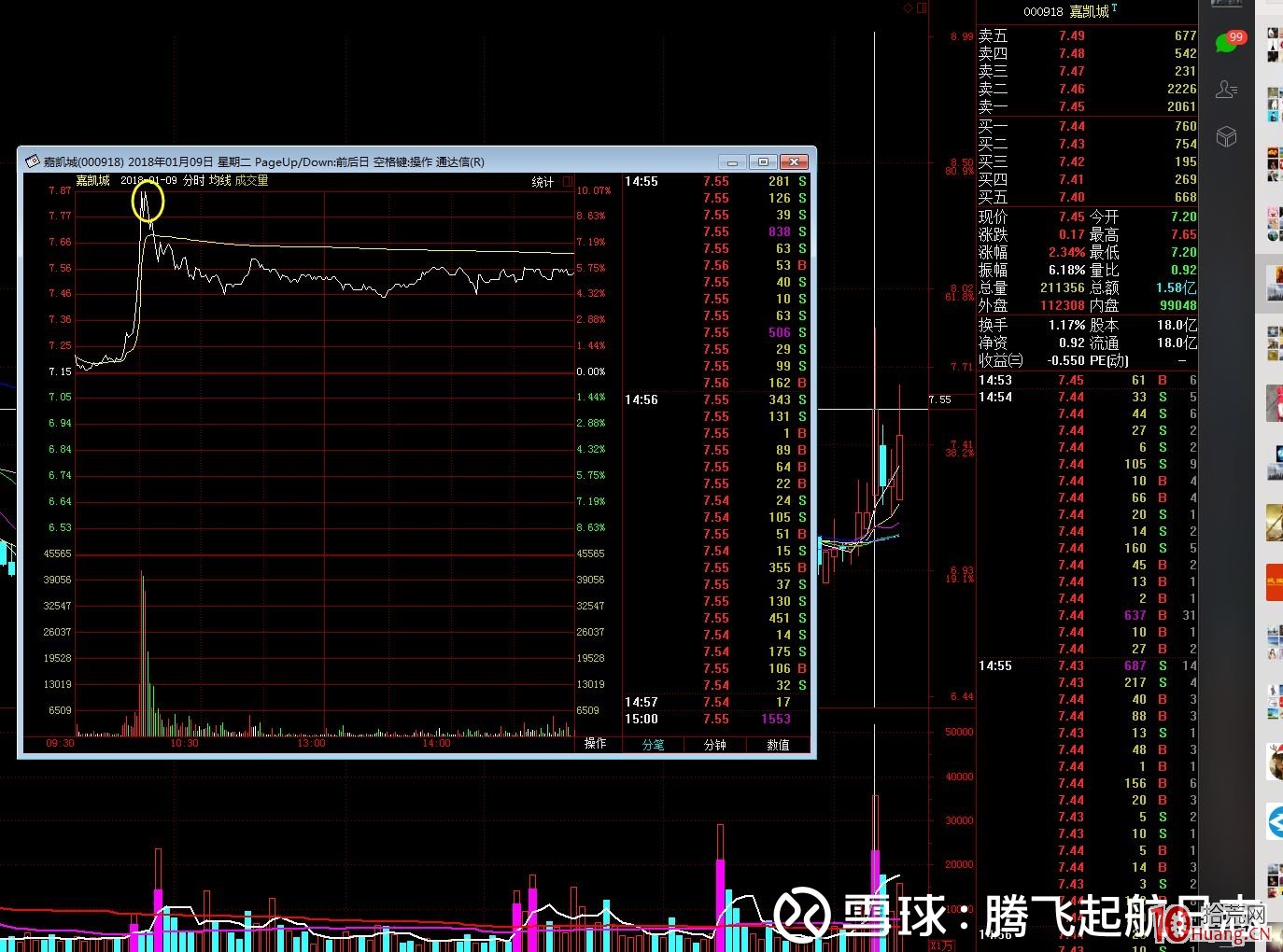Click the 13:00 time axis label
The image size is (1283, 952).
click(x=311, y=743)
